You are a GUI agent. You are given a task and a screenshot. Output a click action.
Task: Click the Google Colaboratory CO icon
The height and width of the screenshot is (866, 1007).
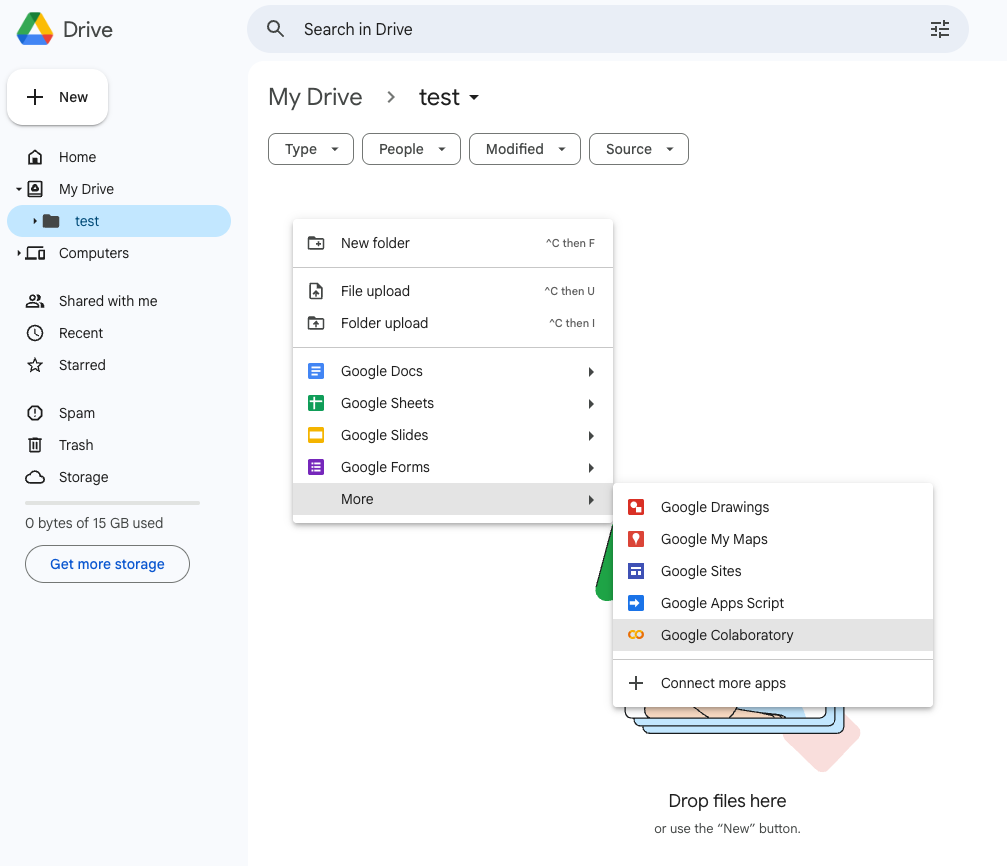pos(636,635)
